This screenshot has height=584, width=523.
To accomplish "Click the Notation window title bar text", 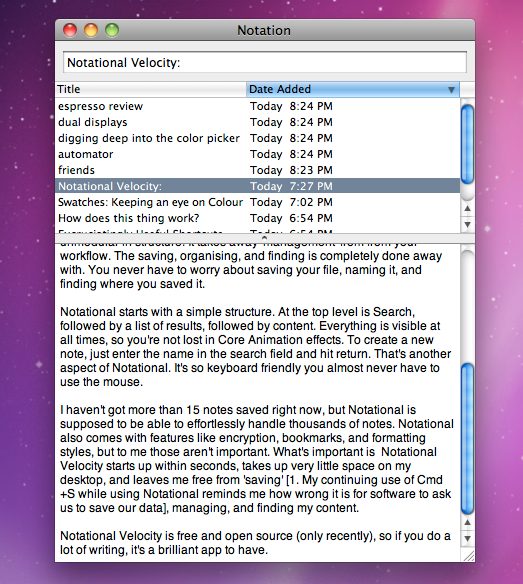I will tap(264, 30).
